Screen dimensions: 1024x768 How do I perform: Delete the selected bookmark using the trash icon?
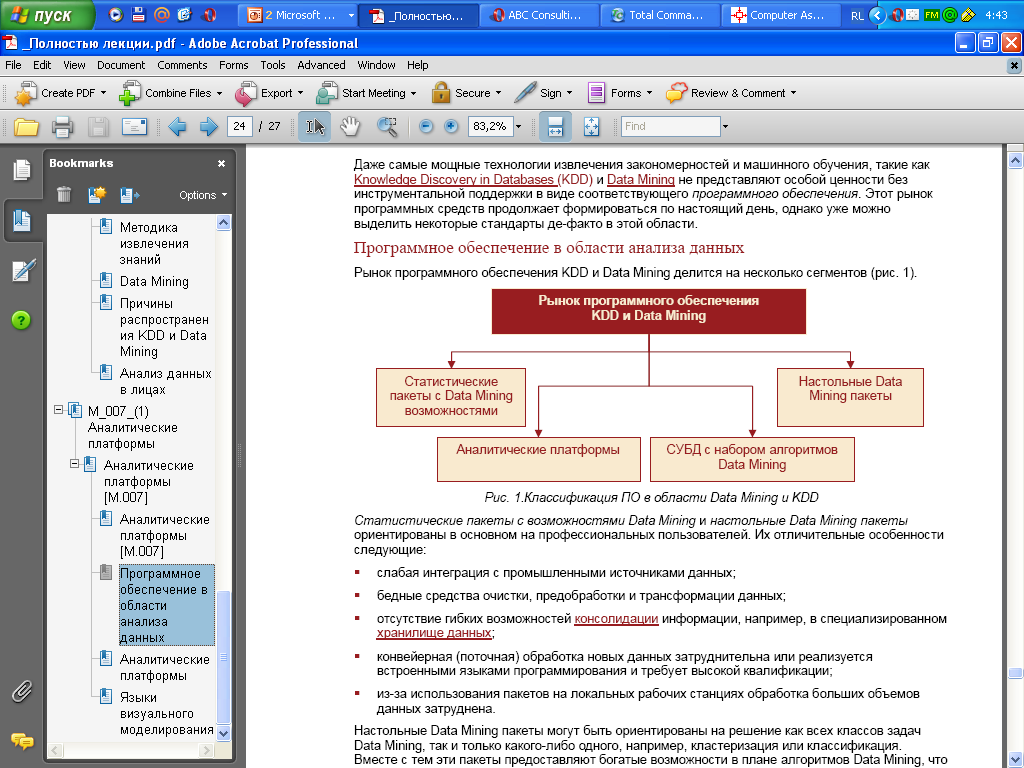tap(63, 195)
